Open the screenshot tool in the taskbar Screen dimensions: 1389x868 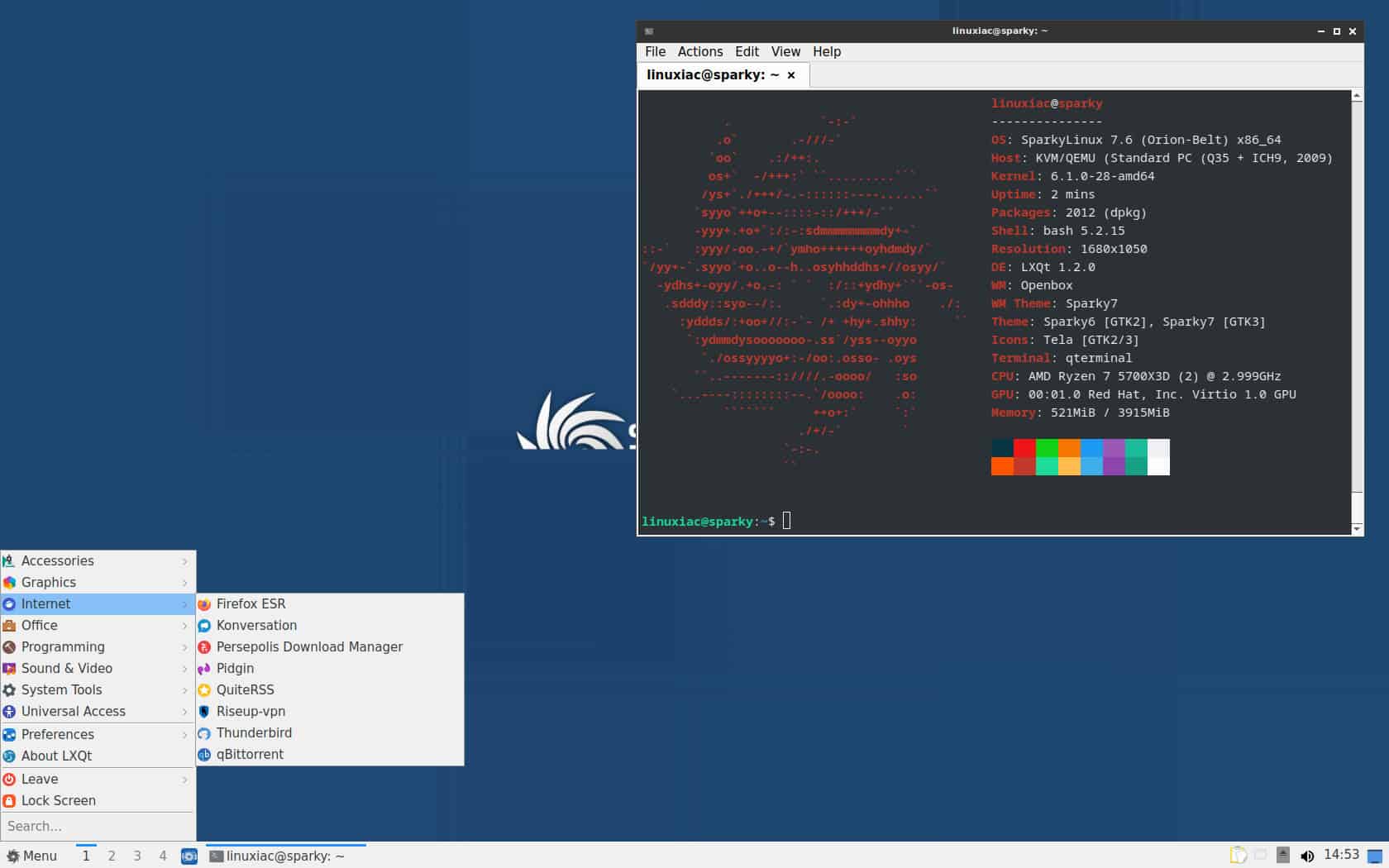click(x=189, y=856)
